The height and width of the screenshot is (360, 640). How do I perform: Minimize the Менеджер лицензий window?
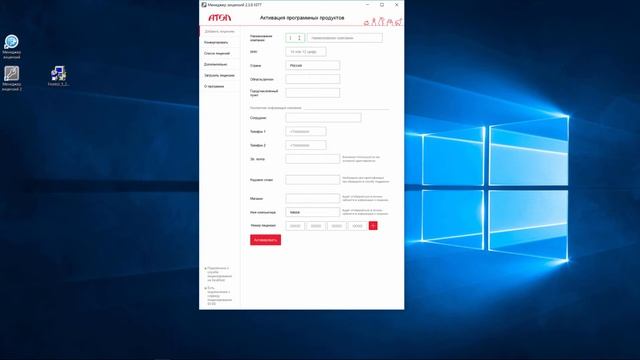[368, 5]
